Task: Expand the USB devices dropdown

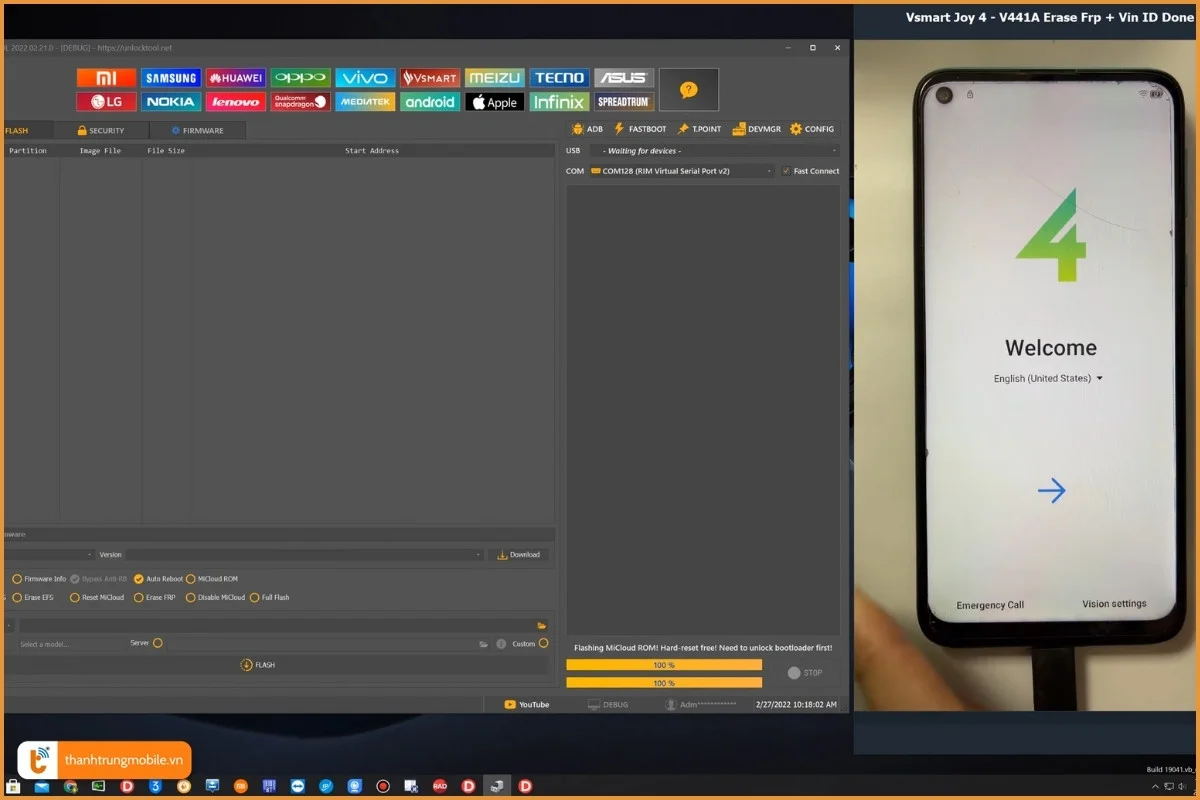Action: click(712, 151)
